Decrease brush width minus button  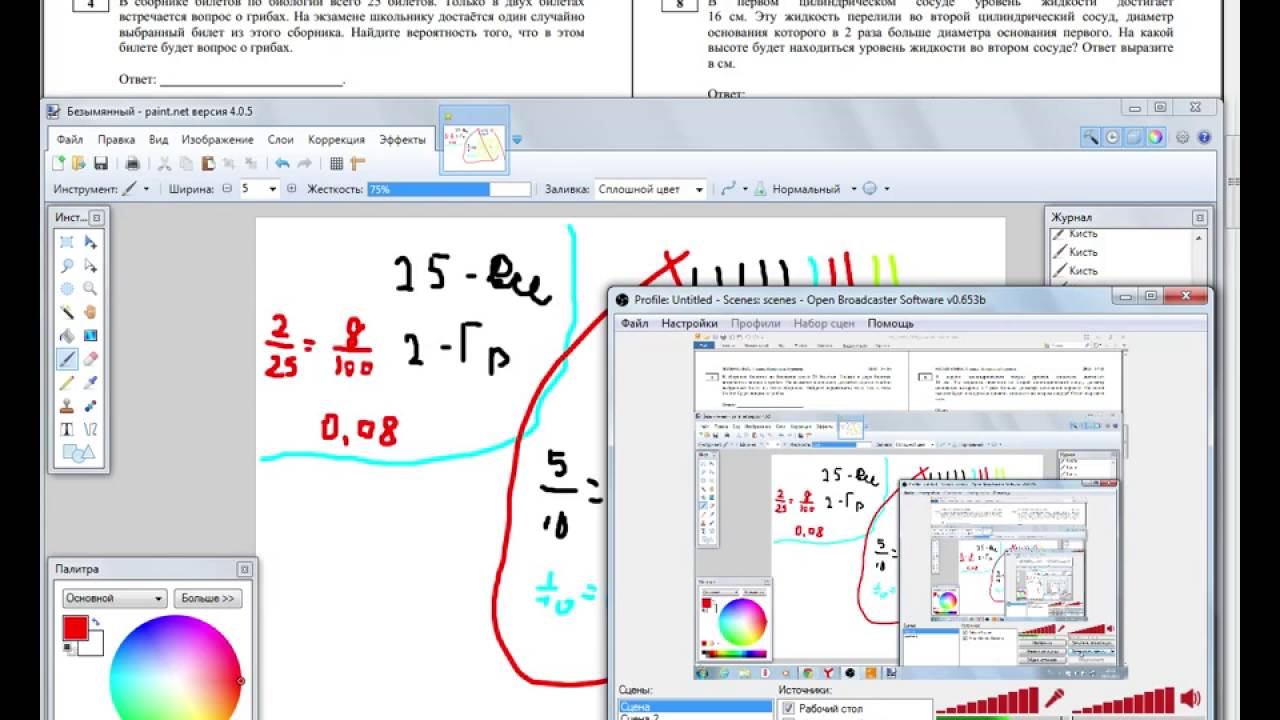(227, 188)
